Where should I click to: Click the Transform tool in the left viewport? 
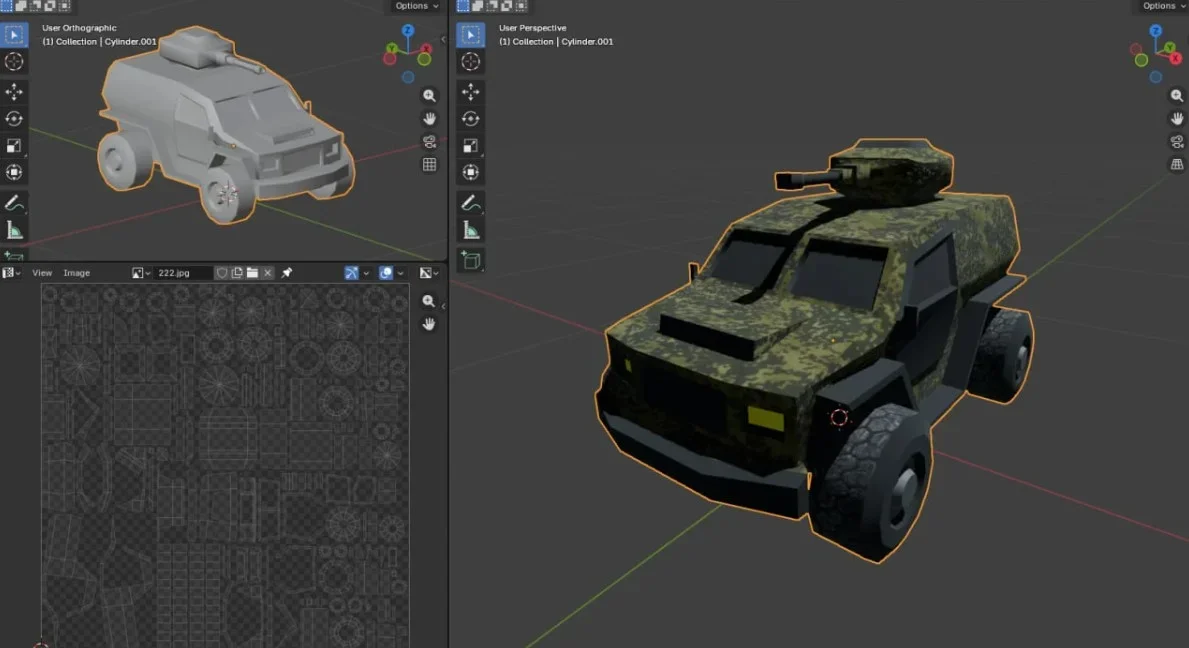coord(14,172)
